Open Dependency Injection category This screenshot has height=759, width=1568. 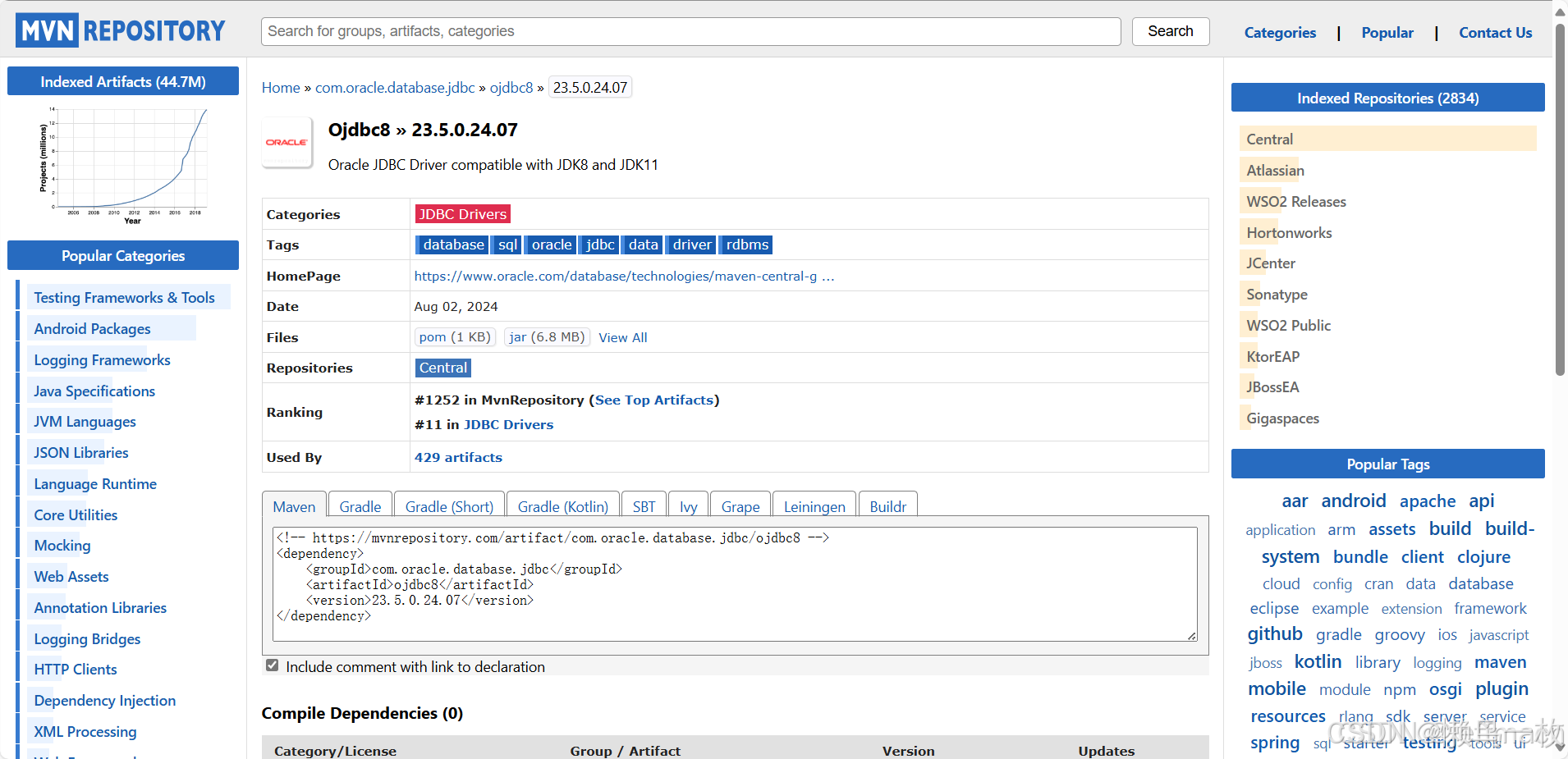pos(105,701)
